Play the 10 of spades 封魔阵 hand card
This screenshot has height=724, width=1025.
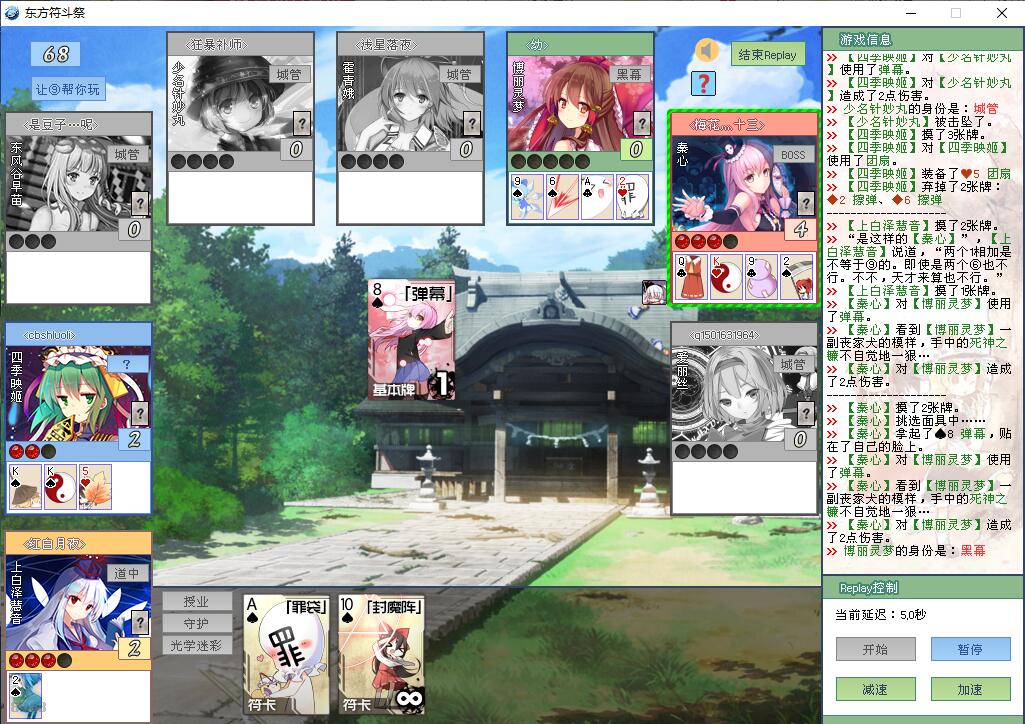coord(382,655)
